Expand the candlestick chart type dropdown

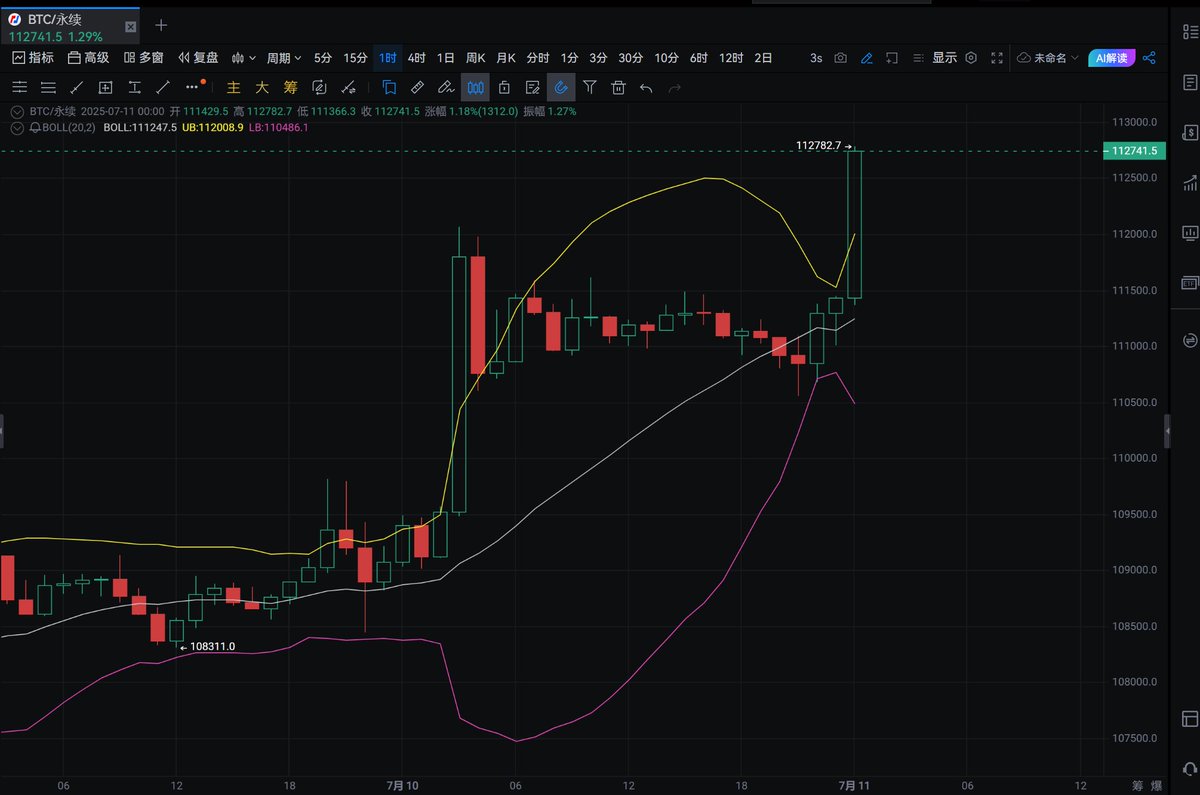point(244,58)
